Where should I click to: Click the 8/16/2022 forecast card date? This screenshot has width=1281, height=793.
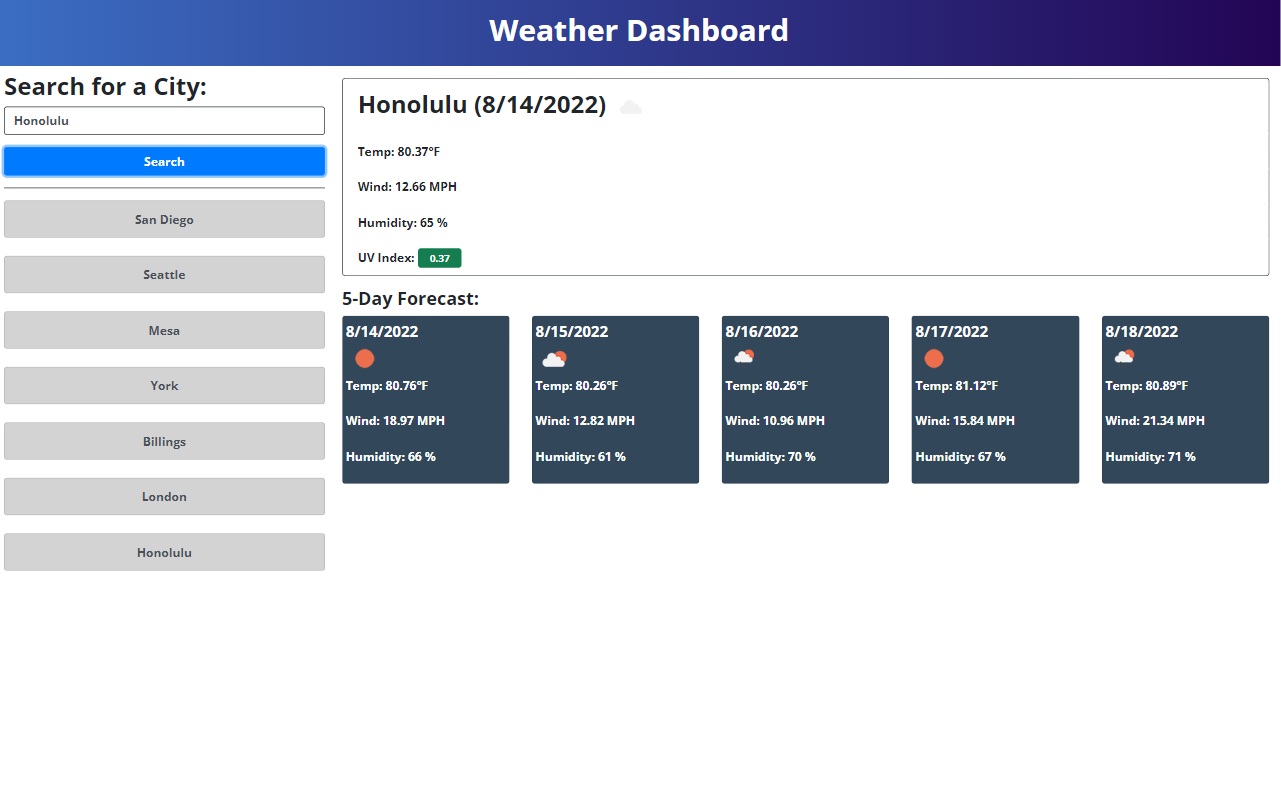(762, 332)
